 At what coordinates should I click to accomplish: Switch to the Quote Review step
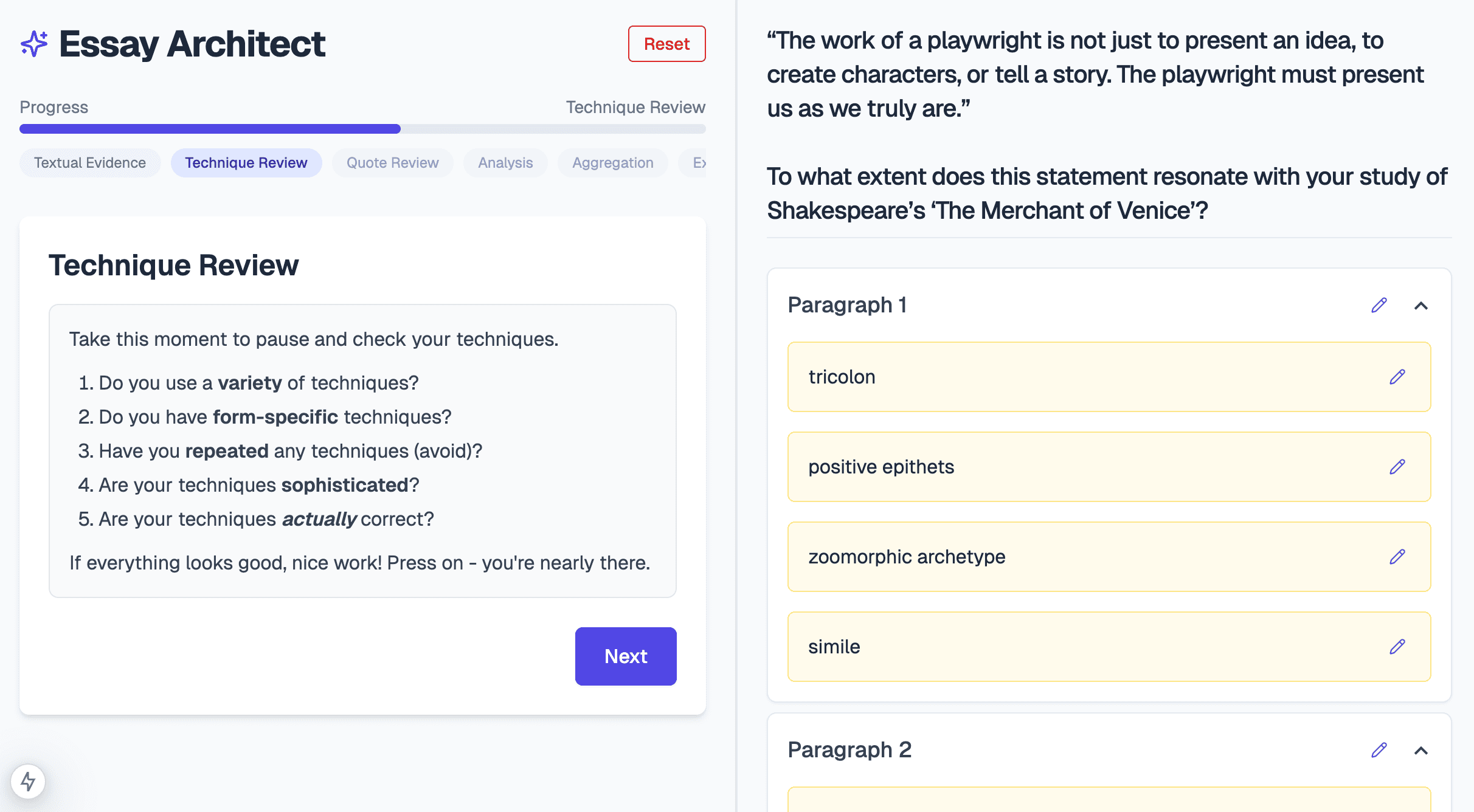[392, 163]
